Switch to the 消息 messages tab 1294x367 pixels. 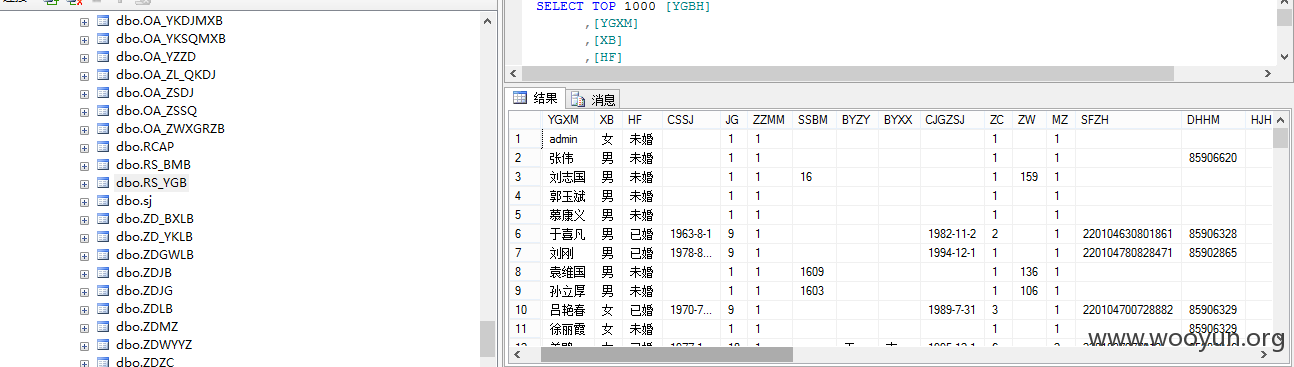[x=593, y=99]
